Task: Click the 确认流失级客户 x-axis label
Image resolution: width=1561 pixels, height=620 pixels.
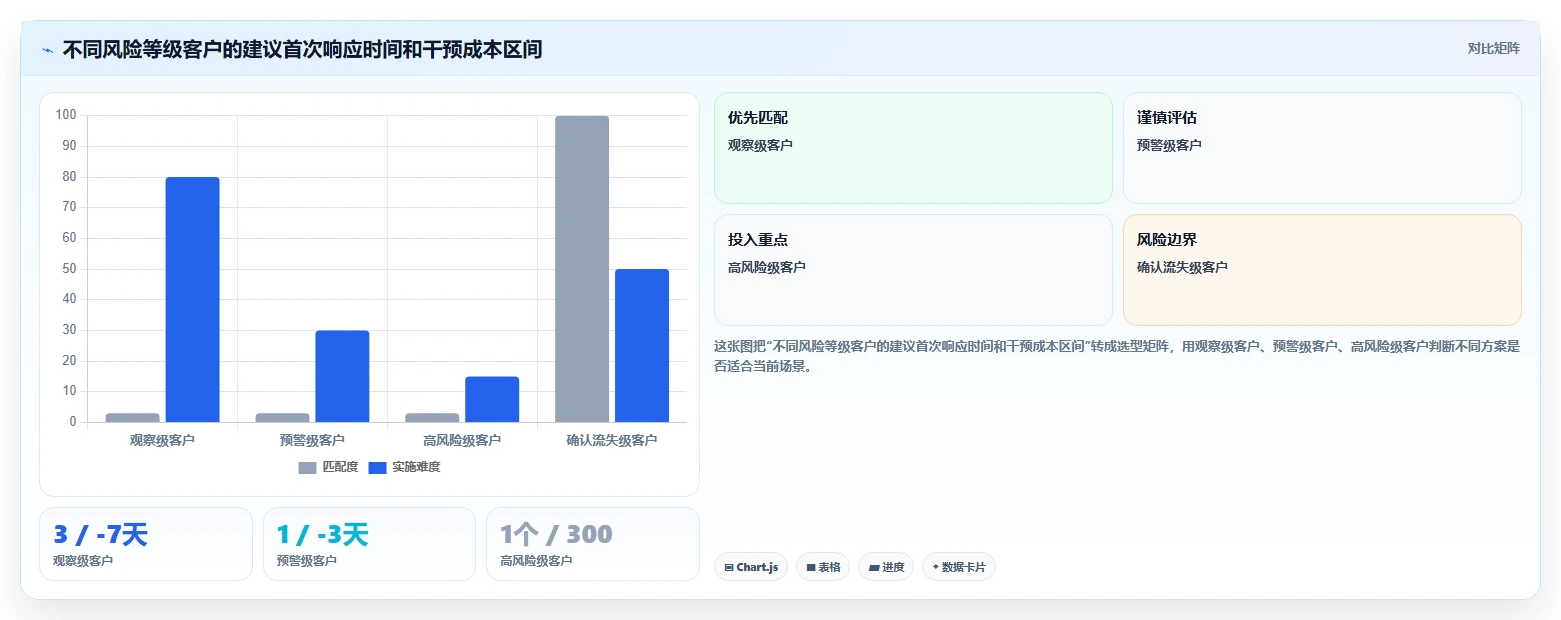Action: click(612, 440)
